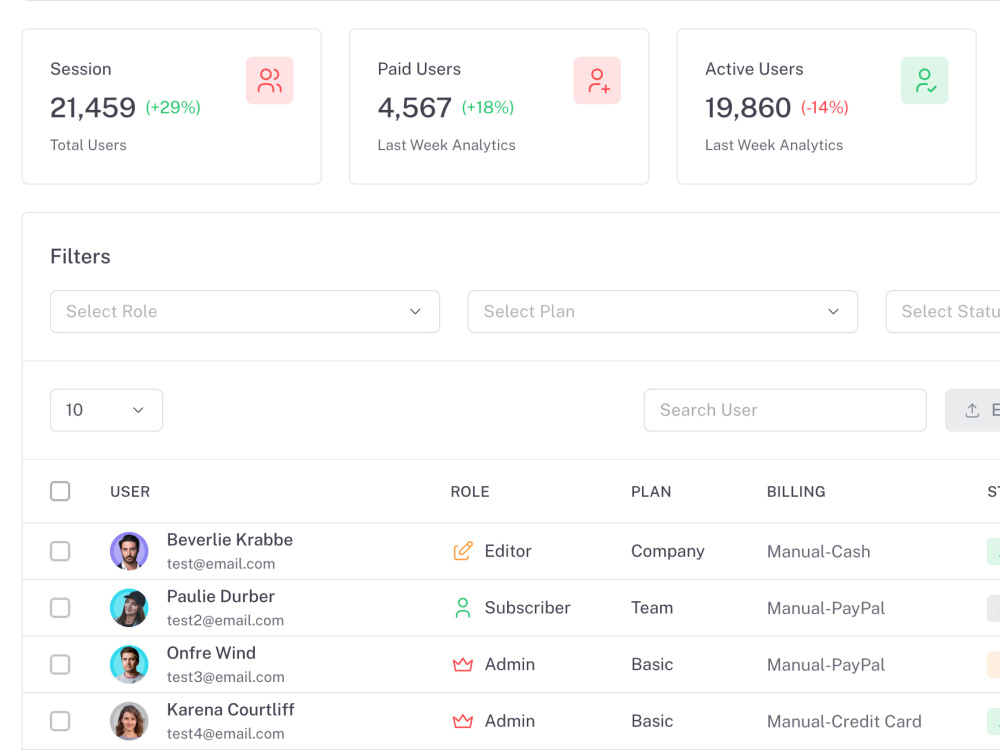Click the Manual-Credit Card billing cell
The width and height of the screenshot is (1000, 750).
(x=844, y=721)
